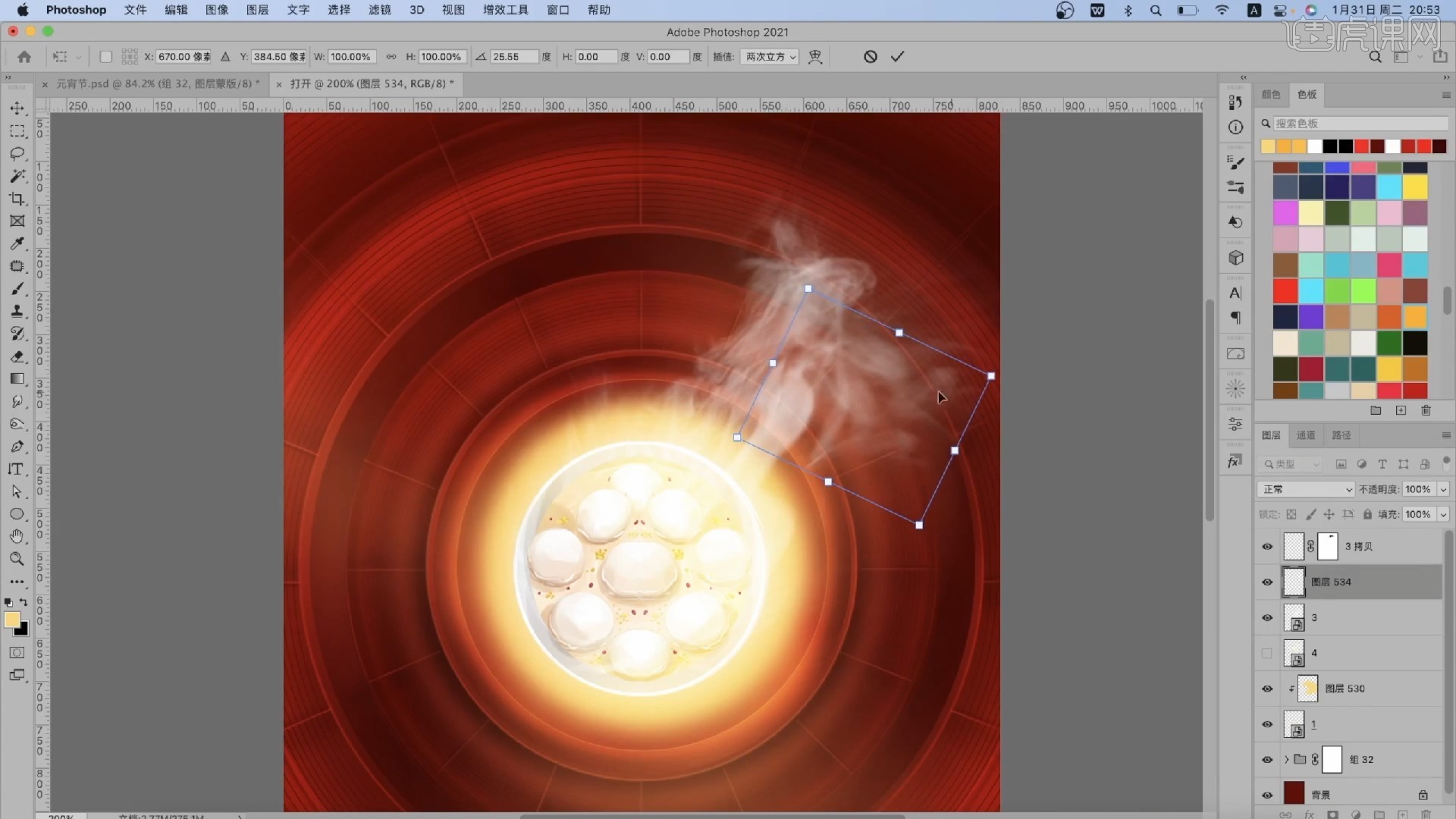Screen dimensions: 1456x819
Task: Click the swatches search field 搜索色板
Action: 1360,123
